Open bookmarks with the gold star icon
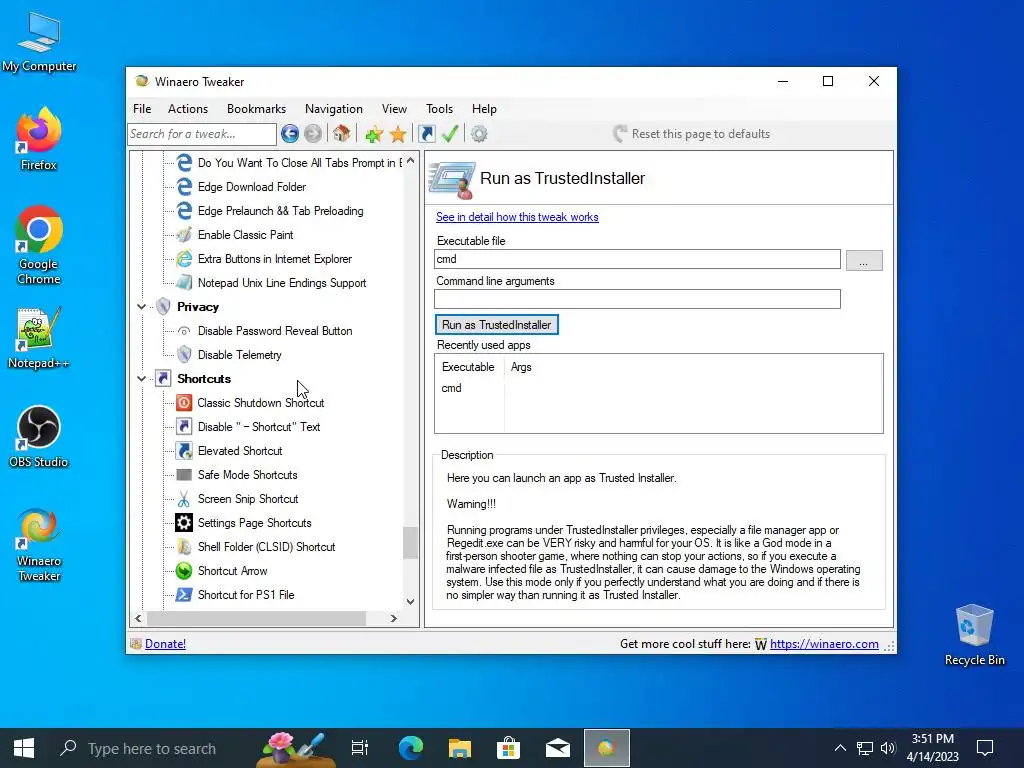The width and height of the screenshot is (1024, 768). 398,135
